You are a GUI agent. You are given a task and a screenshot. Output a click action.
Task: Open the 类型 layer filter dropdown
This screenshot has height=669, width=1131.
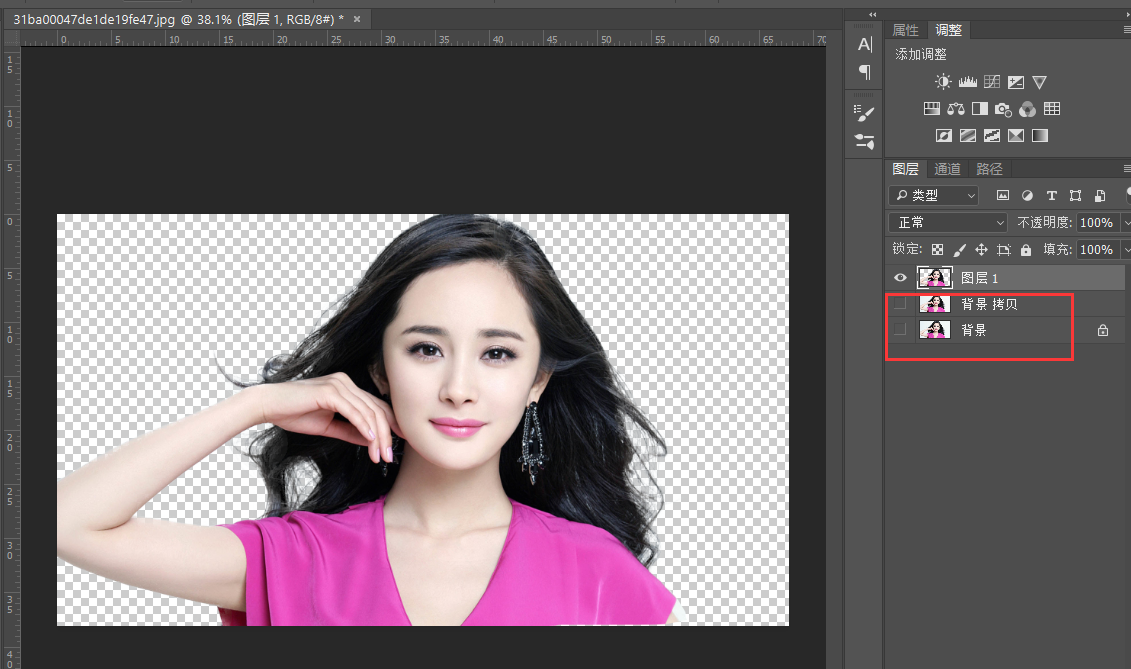[x=934, y=196]
